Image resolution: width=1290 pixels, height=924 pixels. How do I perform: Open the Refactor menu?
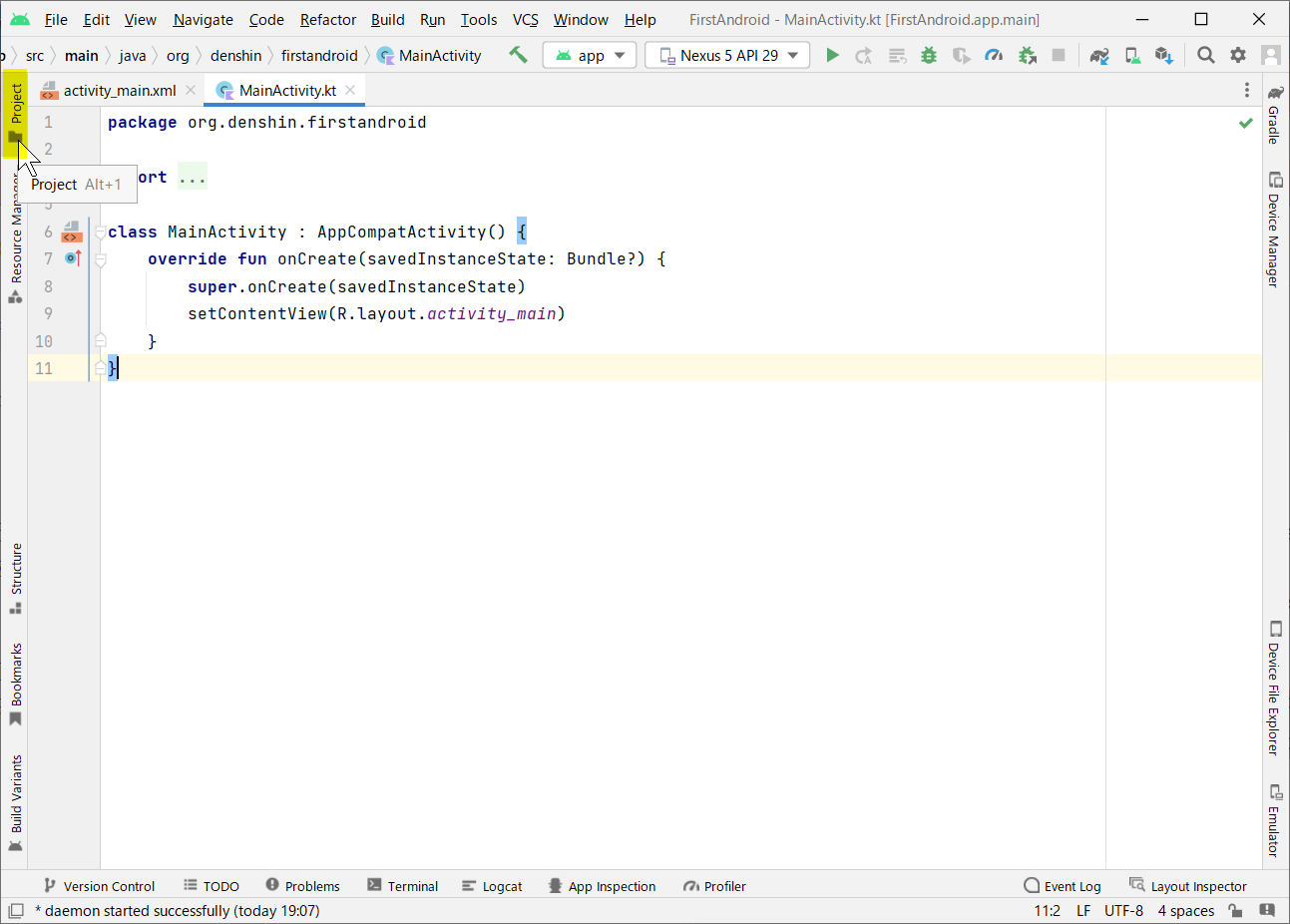point(327,19)
